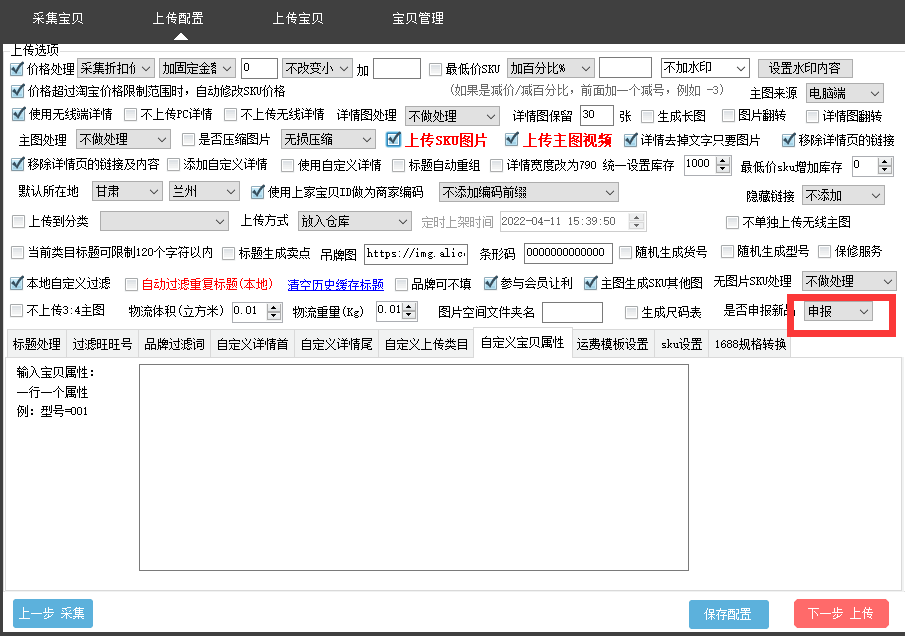Screen dimensions: 905x636
Task: Open 上传方式 放入仓库 dropdown
Action: click(354, 221)
